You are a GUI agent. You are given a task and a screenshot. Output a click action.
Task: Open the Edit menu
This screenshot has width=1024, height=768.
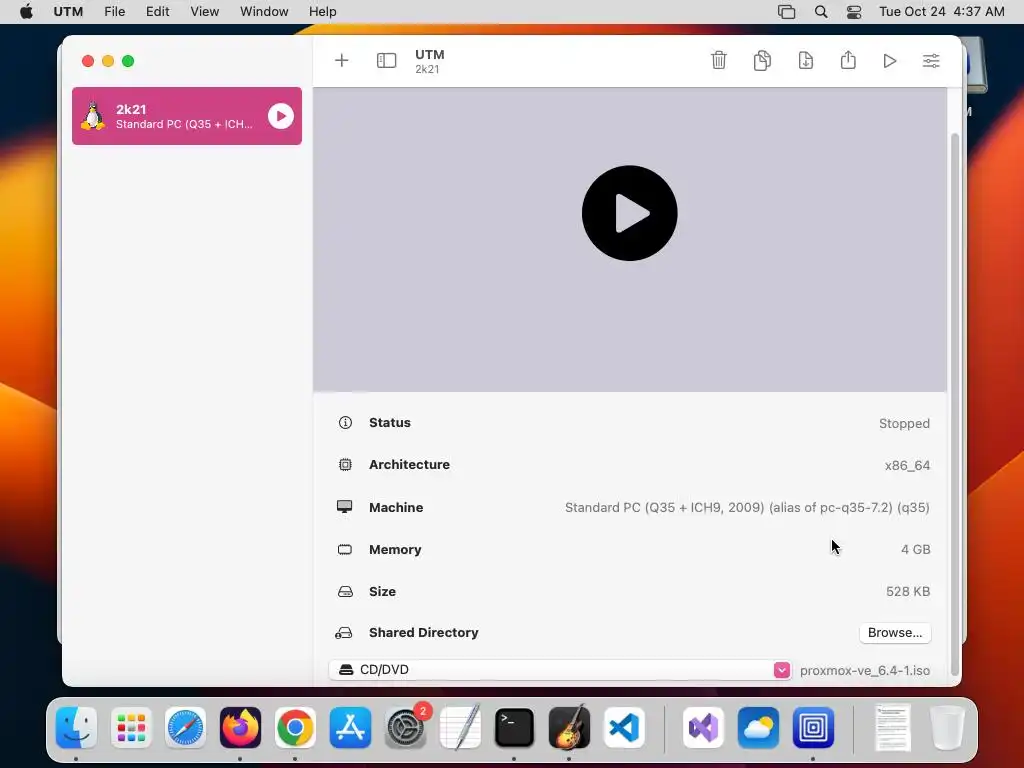pyautogui.click(x=157, y=12)
